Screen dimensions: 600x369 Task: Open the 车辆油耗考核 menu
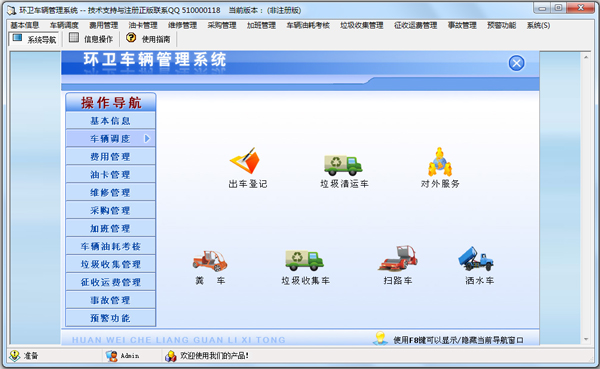point(308,25)
